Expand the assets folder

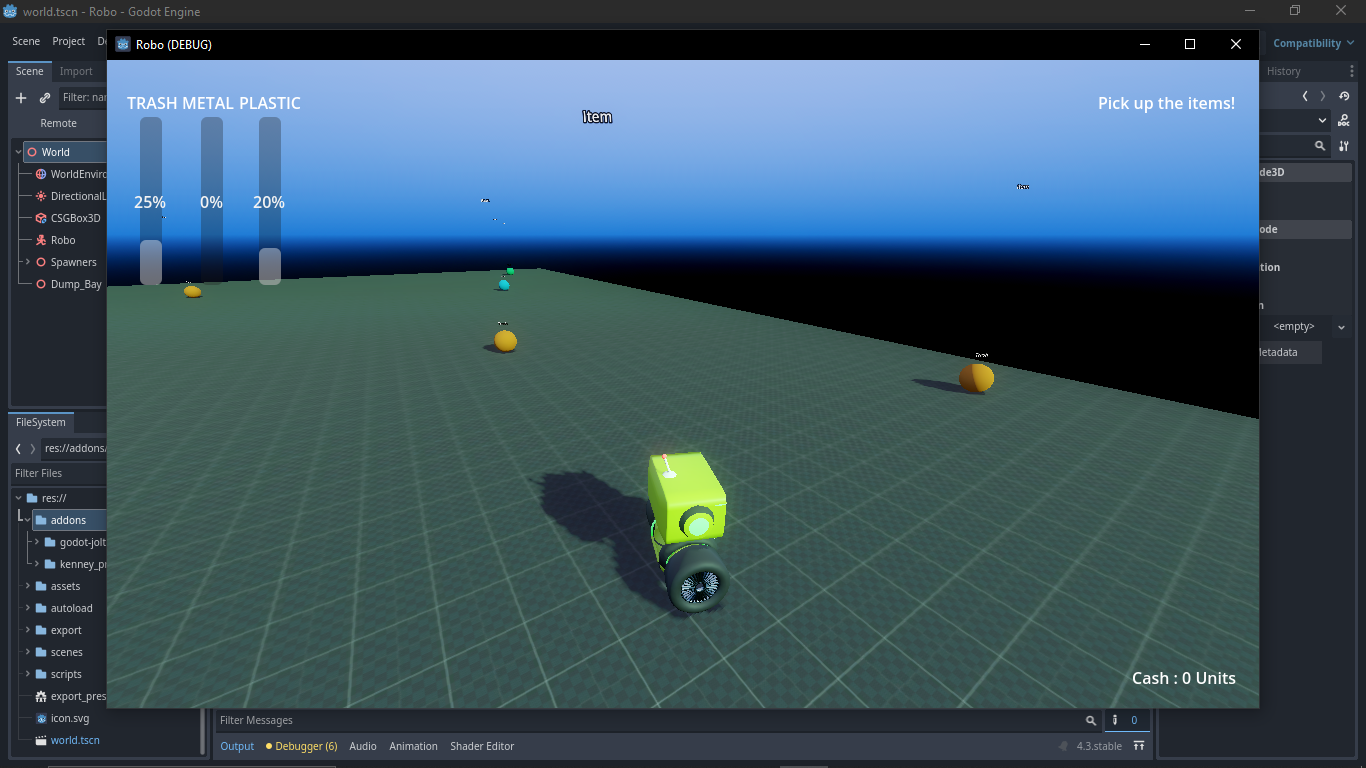(28, 586)
